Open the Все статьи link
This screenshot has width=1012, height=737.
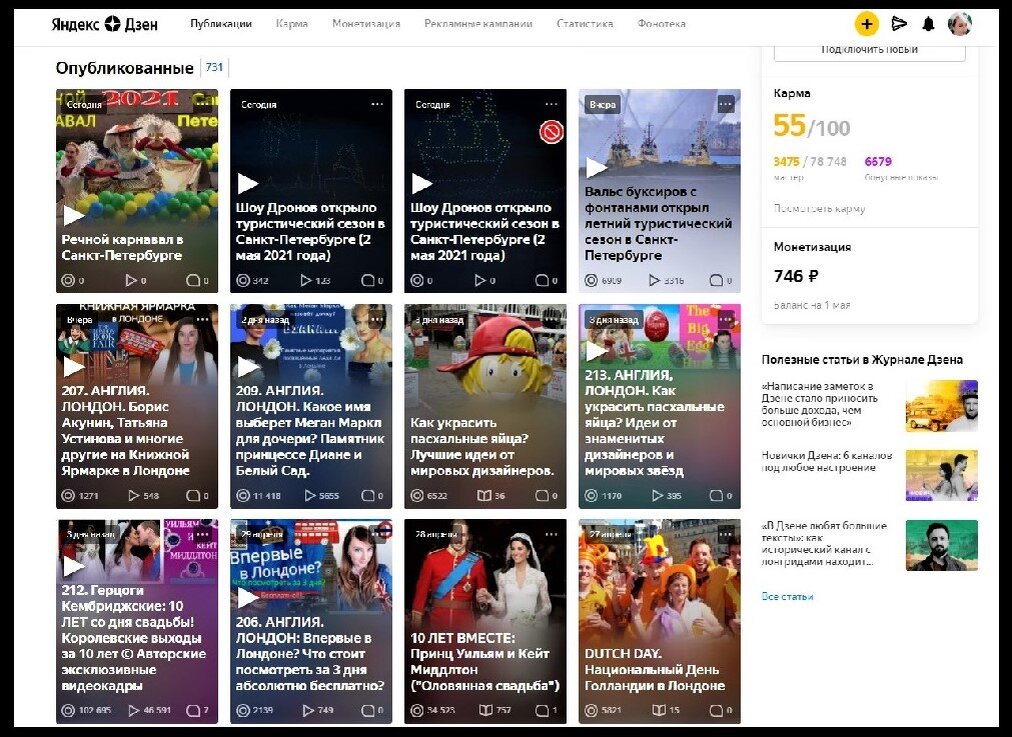click(x=787, y=596)
